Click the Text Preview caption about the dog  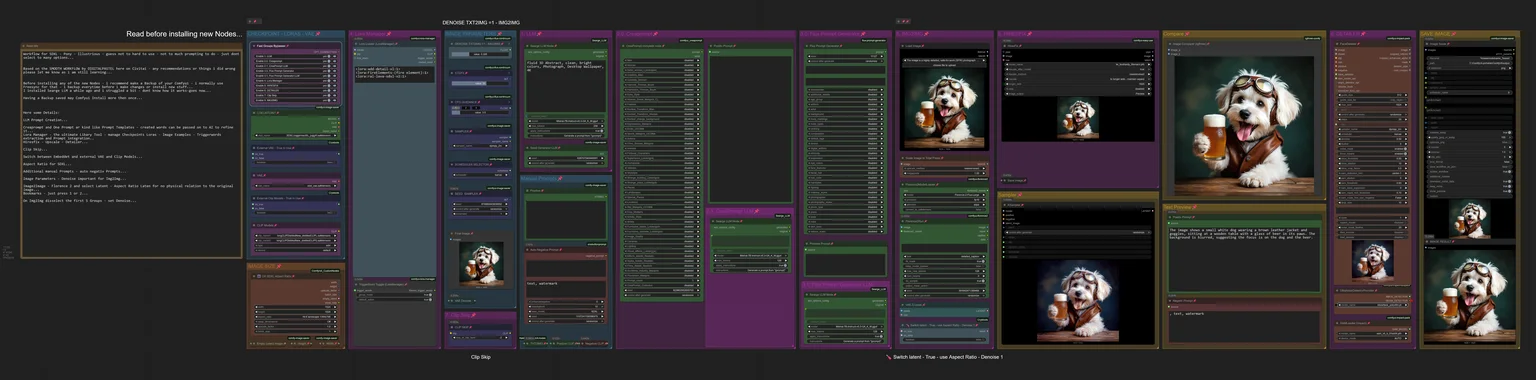click(x=1244, y=260)
